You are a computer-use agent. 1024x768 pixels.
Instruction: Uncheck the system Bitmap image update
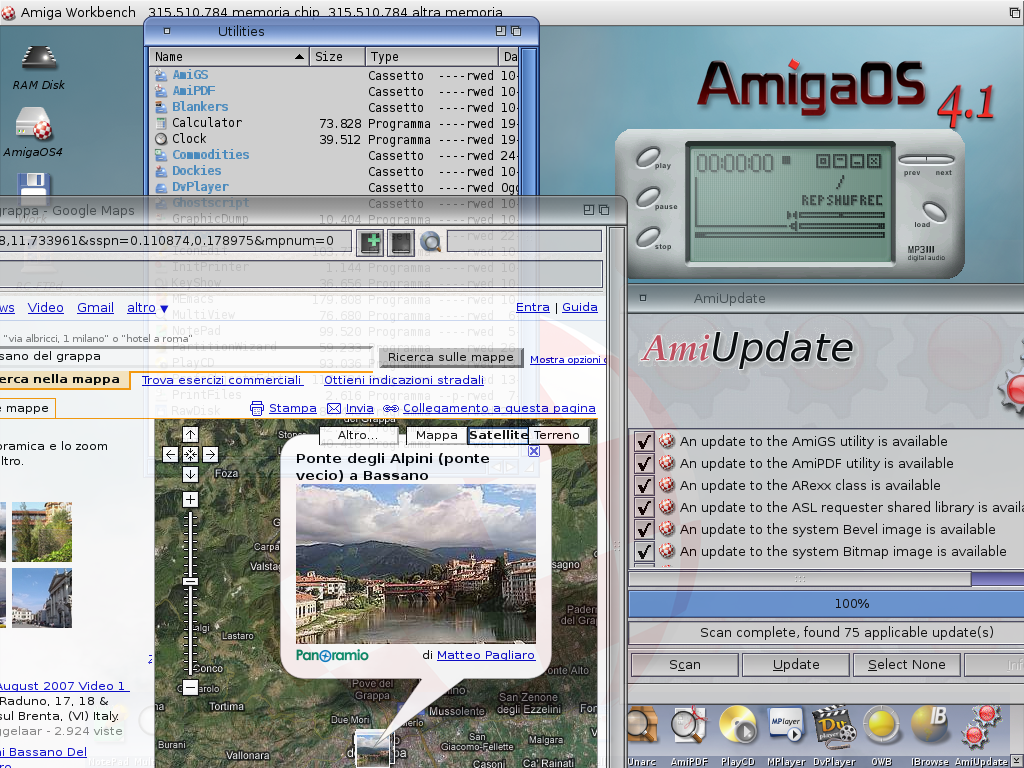[x=644, y=552]
